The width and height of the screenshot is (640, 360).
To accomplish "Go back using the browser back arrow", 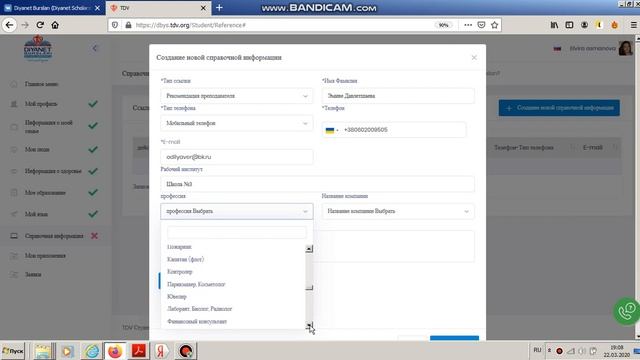I will tap(9, 25).
